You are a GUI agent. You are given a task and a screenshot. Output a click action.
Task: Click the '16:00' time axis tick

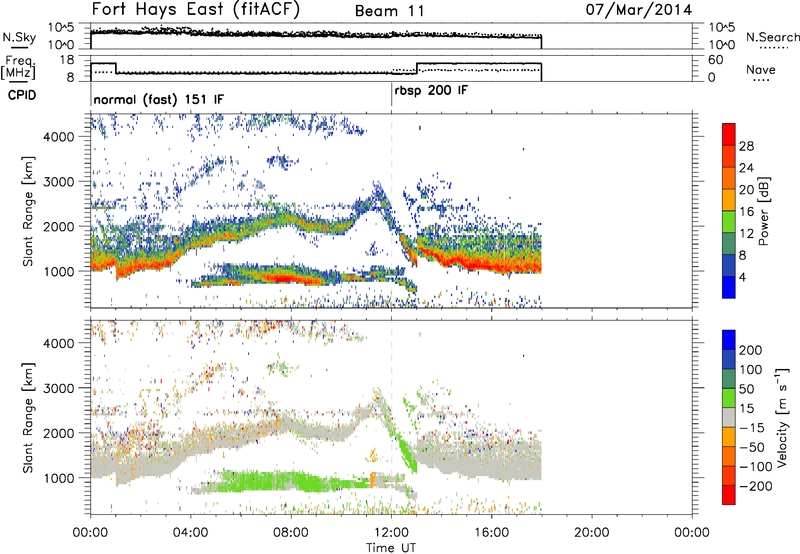point(491,533)
